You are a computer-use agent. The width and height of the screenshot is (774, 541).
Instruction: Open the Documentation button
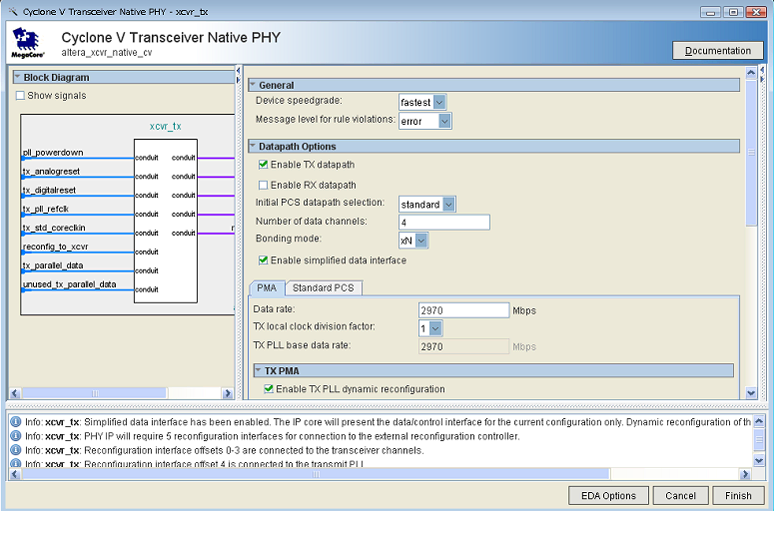(x=718, y=51)
